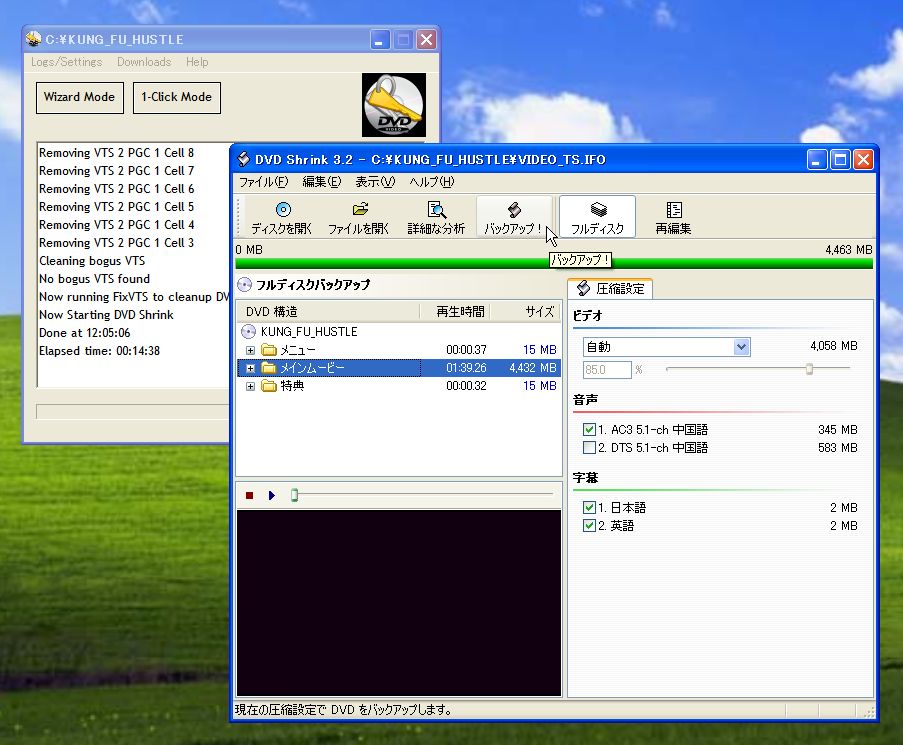Image resolution: width=903 pixels, height=745 pixels.
Task: Click the 4,432 MB size cell
Action: pyautogui.click(x=533, y=368)
